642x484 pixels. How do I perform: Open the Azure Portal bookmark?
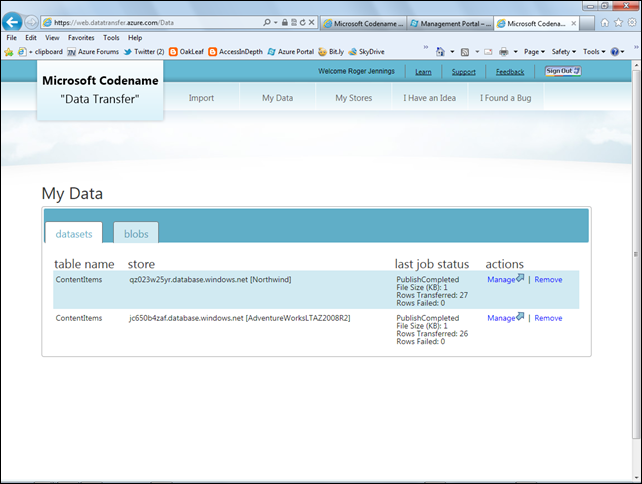coord(291,52)
